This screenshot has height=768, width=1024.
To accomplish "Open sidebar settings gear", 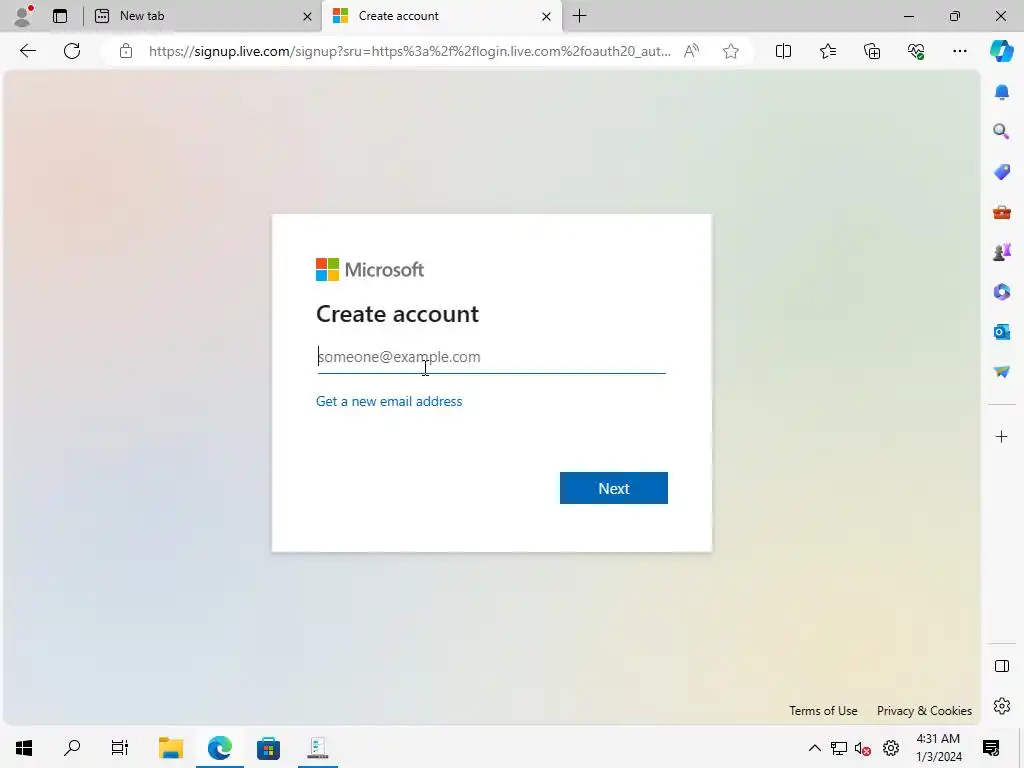I will [x=1002, y=706].
